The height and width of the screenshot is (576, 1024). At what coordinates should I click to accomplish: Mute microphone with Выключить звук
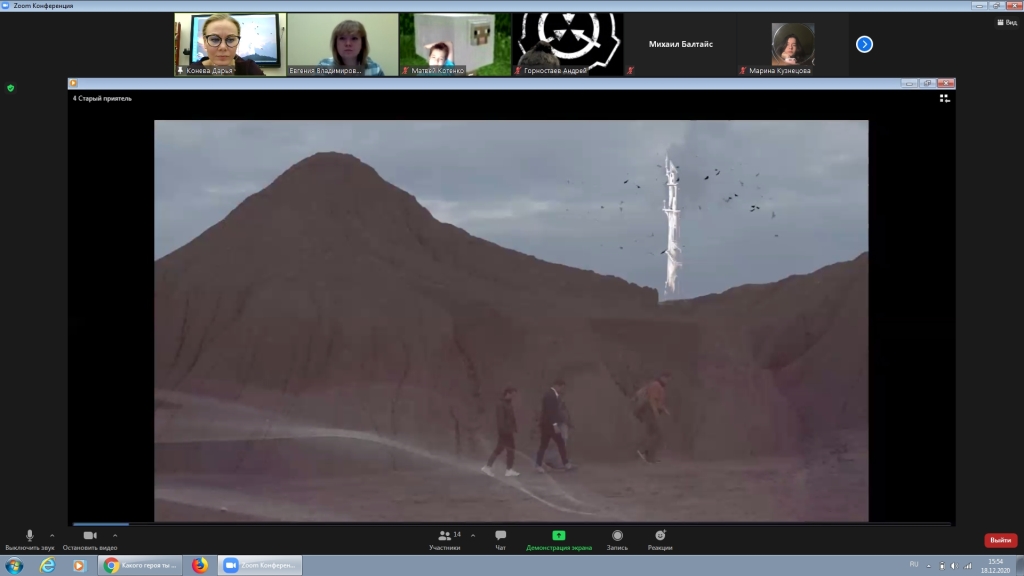(x=29, y=539)
